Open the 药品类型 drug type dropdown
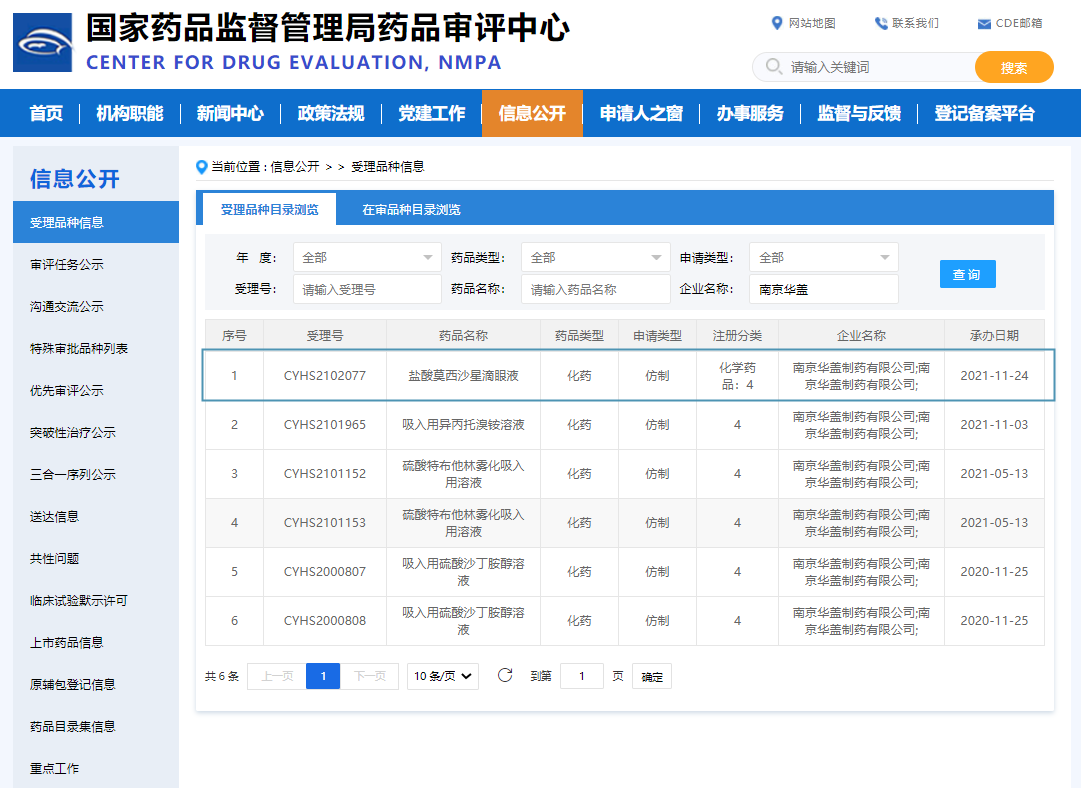1081x788 pixels. pos(595,257)
